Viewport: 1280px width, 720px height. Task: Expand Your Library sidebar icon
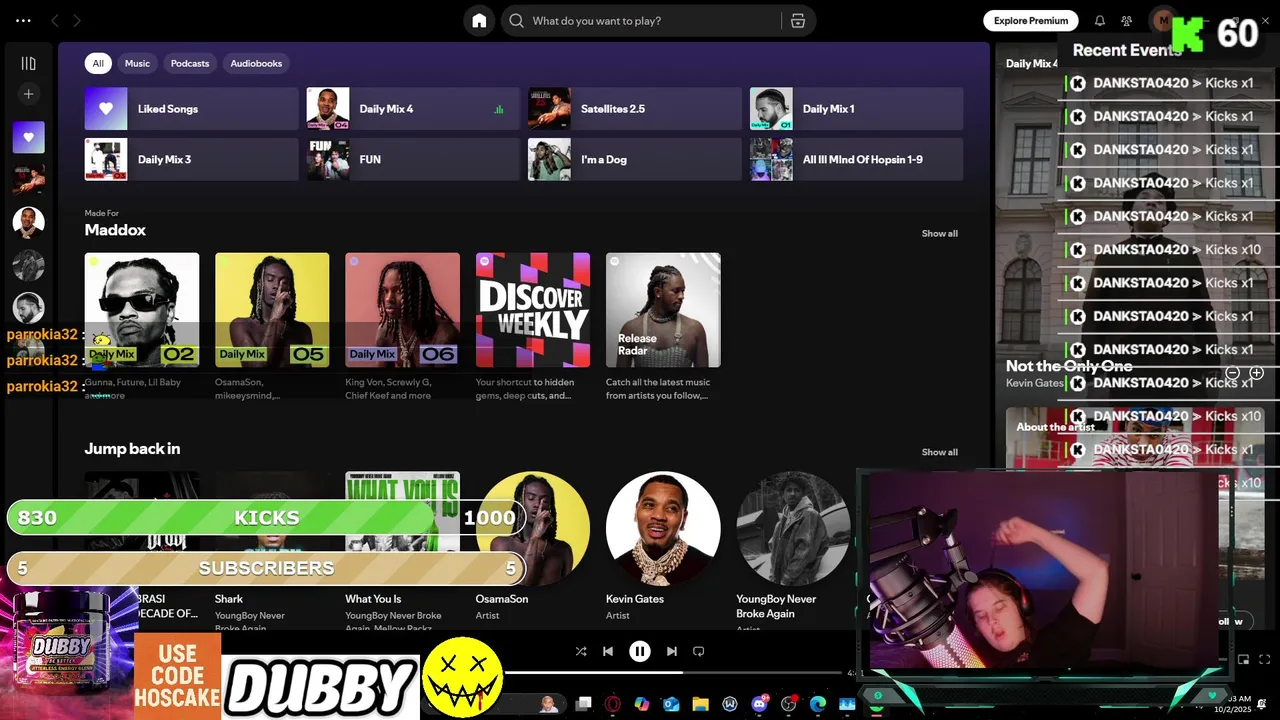pyautogui.click(x=28, y=63)
